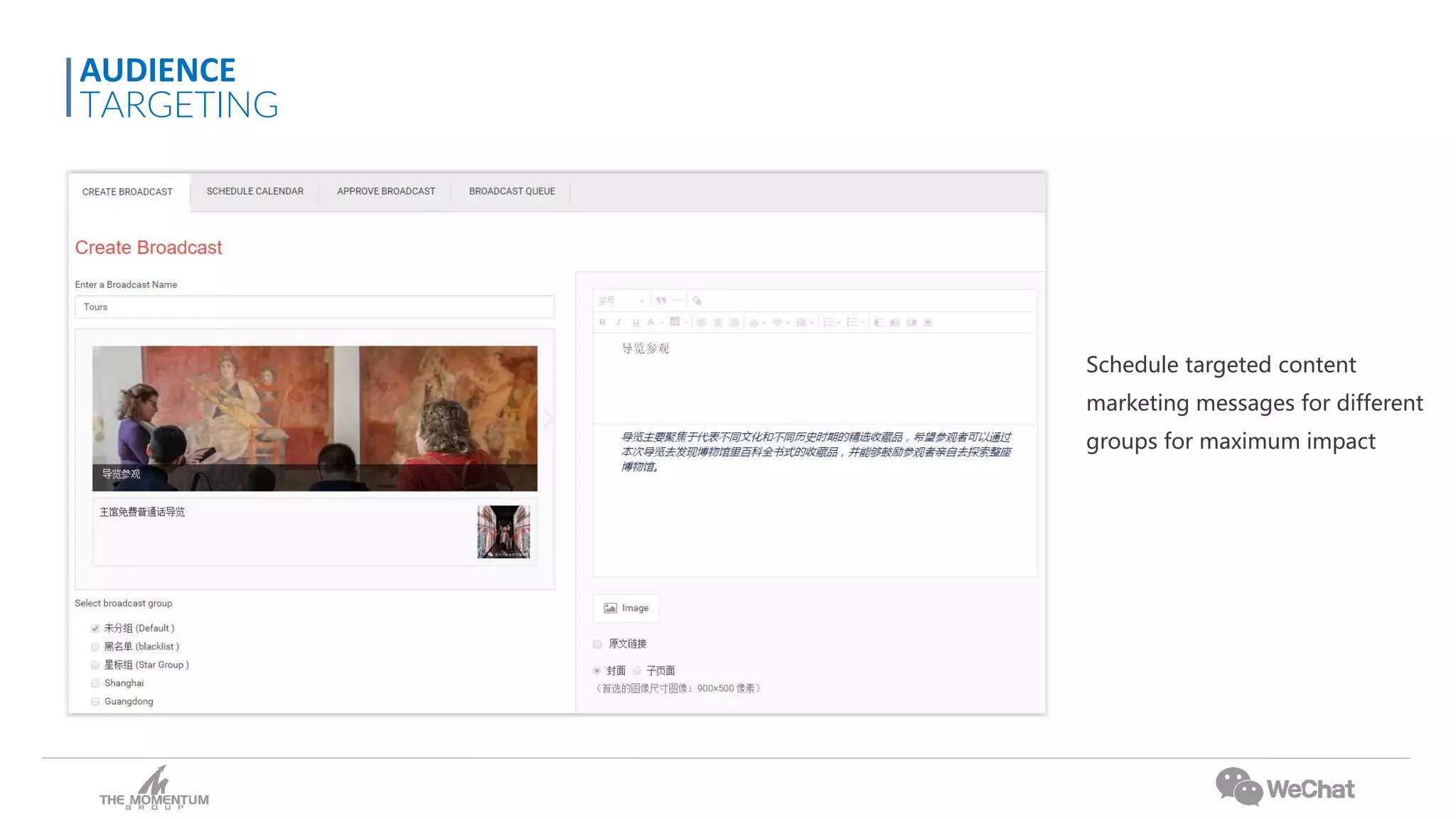Switch to the Approve Broadcast tab
This screenshot has height=819, width=1456.
click(386, 191)
